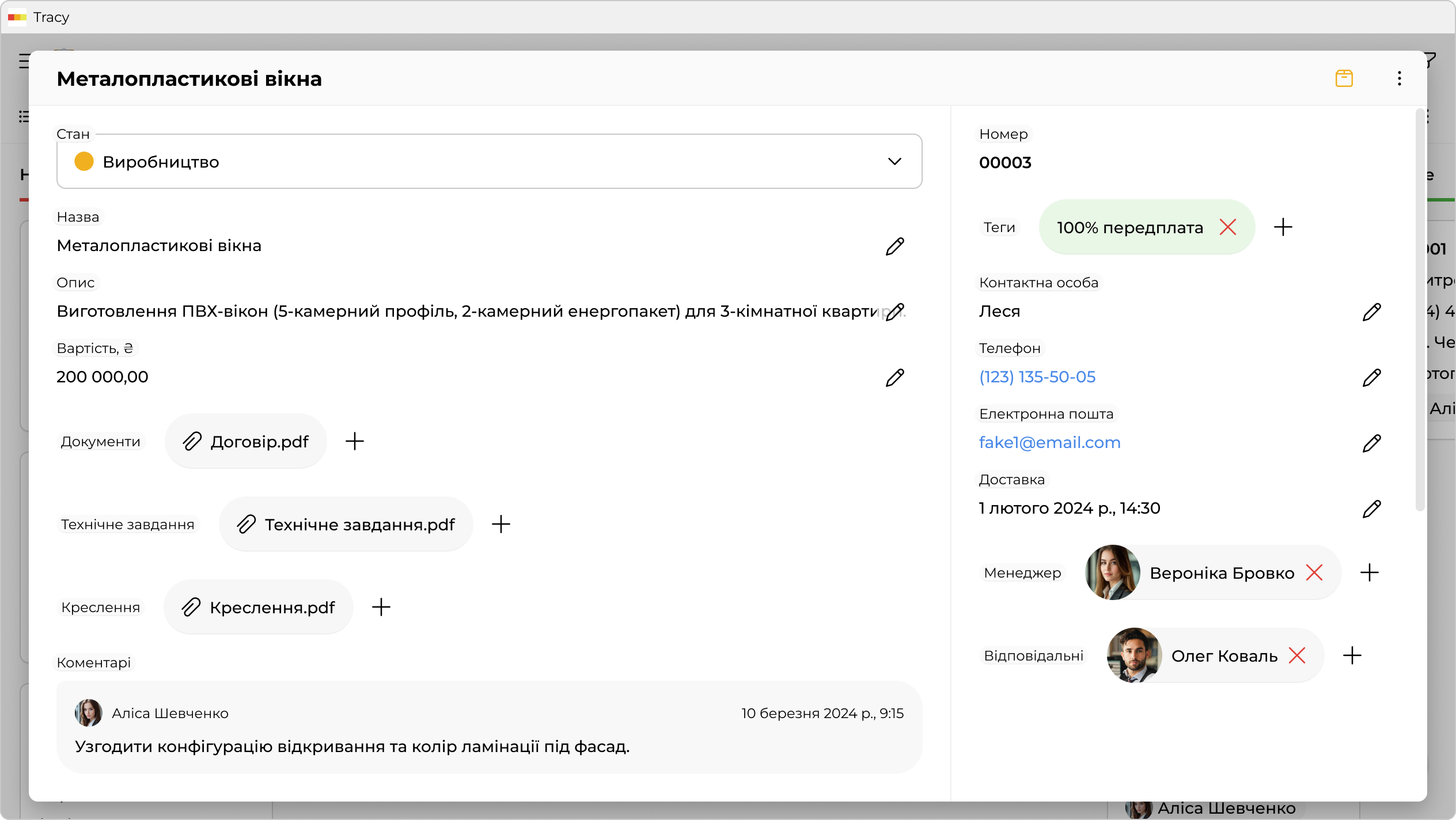Edit the Доставка date pencil icon

pos(1371,509)
